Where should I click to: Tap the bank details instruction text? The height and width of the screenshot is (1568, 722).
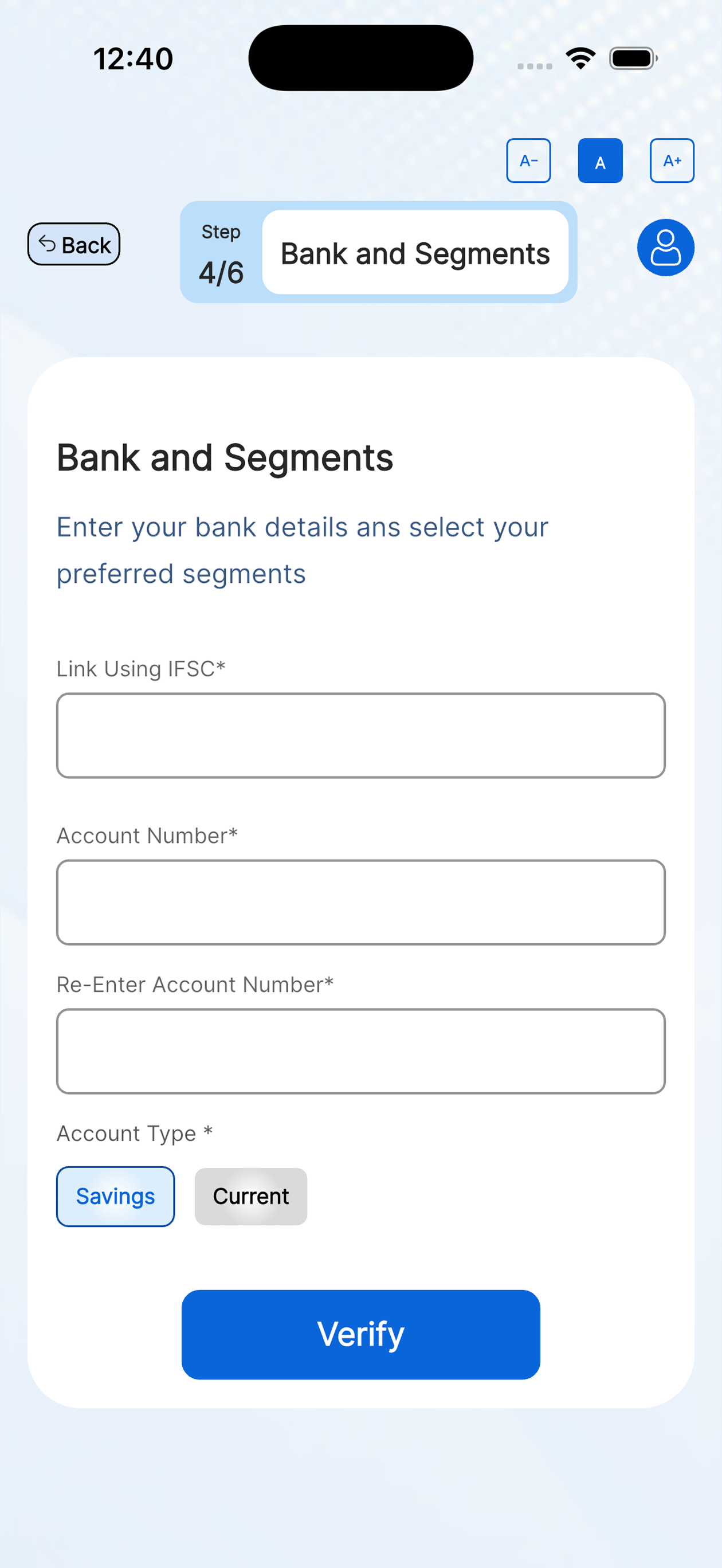pos(303,550)
